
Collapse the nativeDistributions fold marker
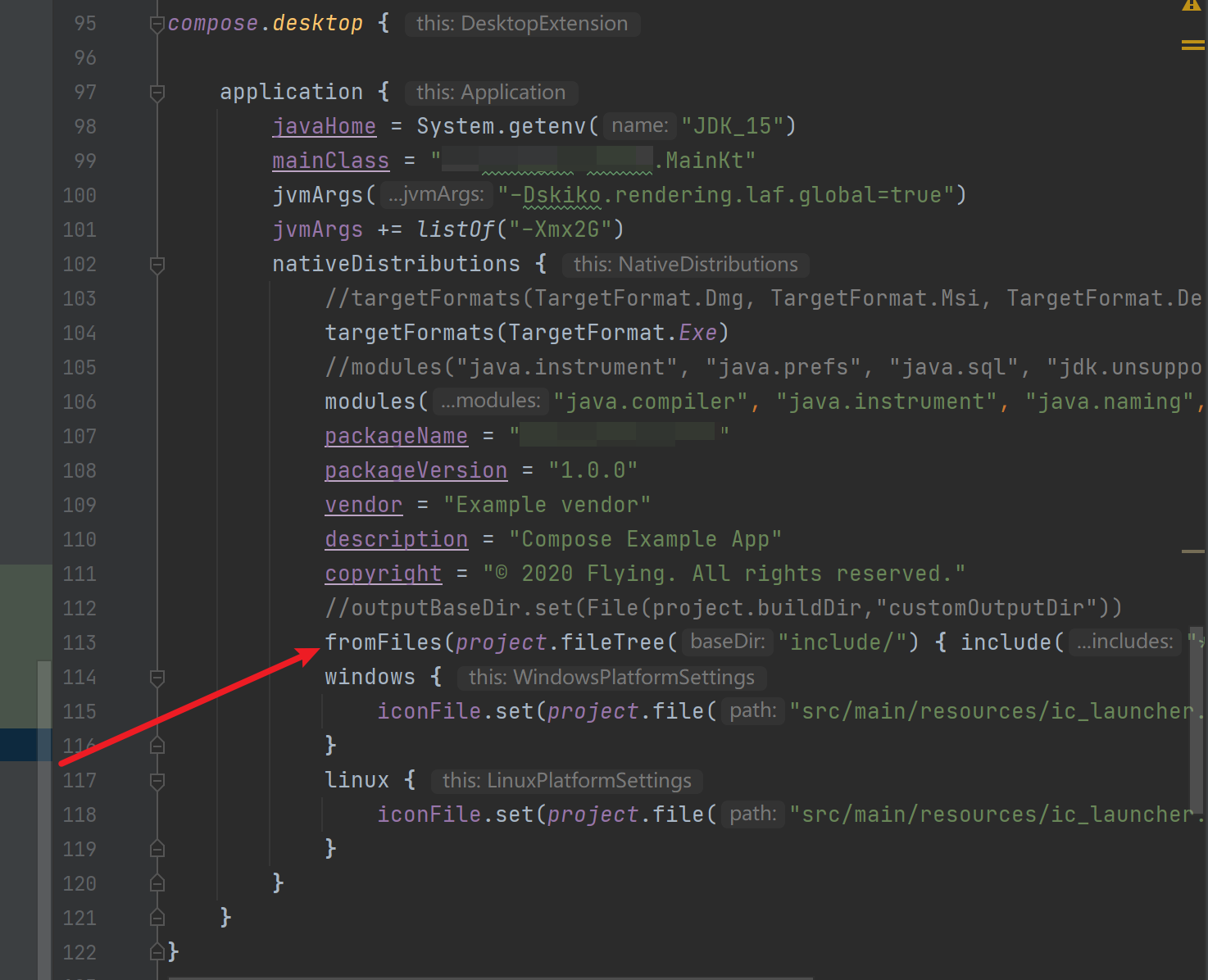(x=157, y=264)
